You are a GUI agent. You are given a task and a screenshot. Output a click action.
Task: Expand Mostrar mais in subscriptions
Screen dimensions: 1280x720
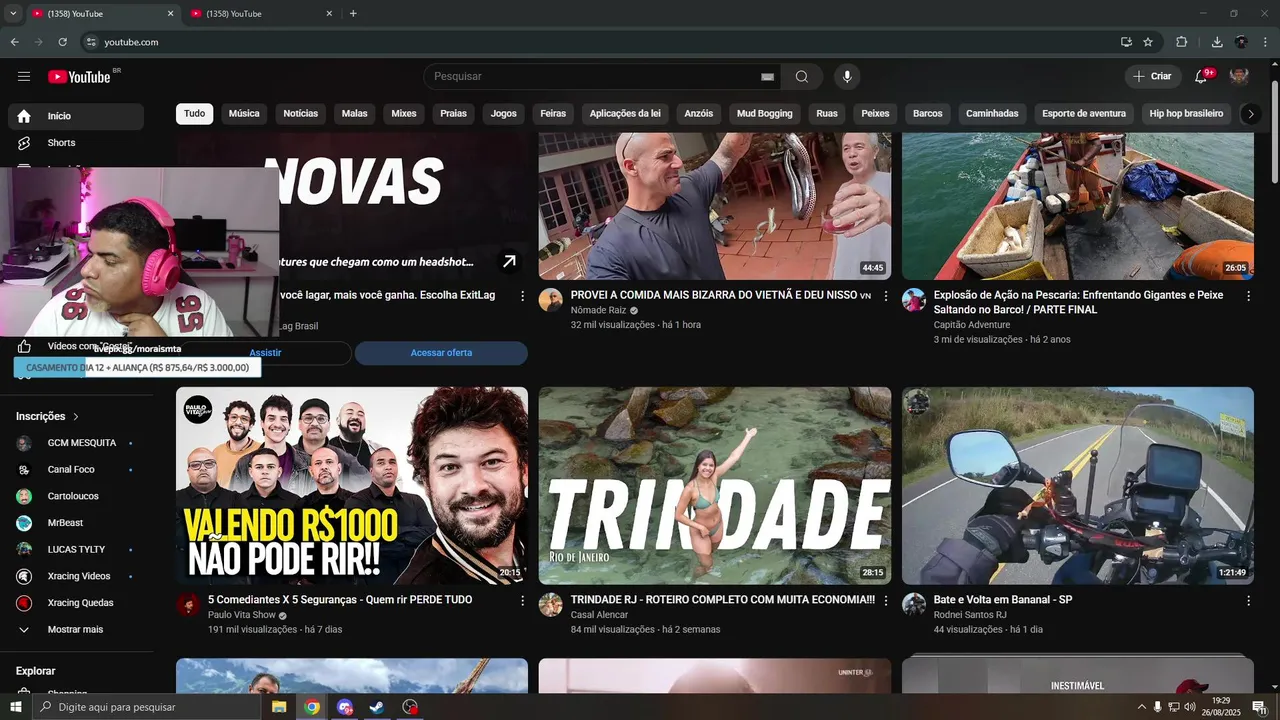(x=76, y=630)
